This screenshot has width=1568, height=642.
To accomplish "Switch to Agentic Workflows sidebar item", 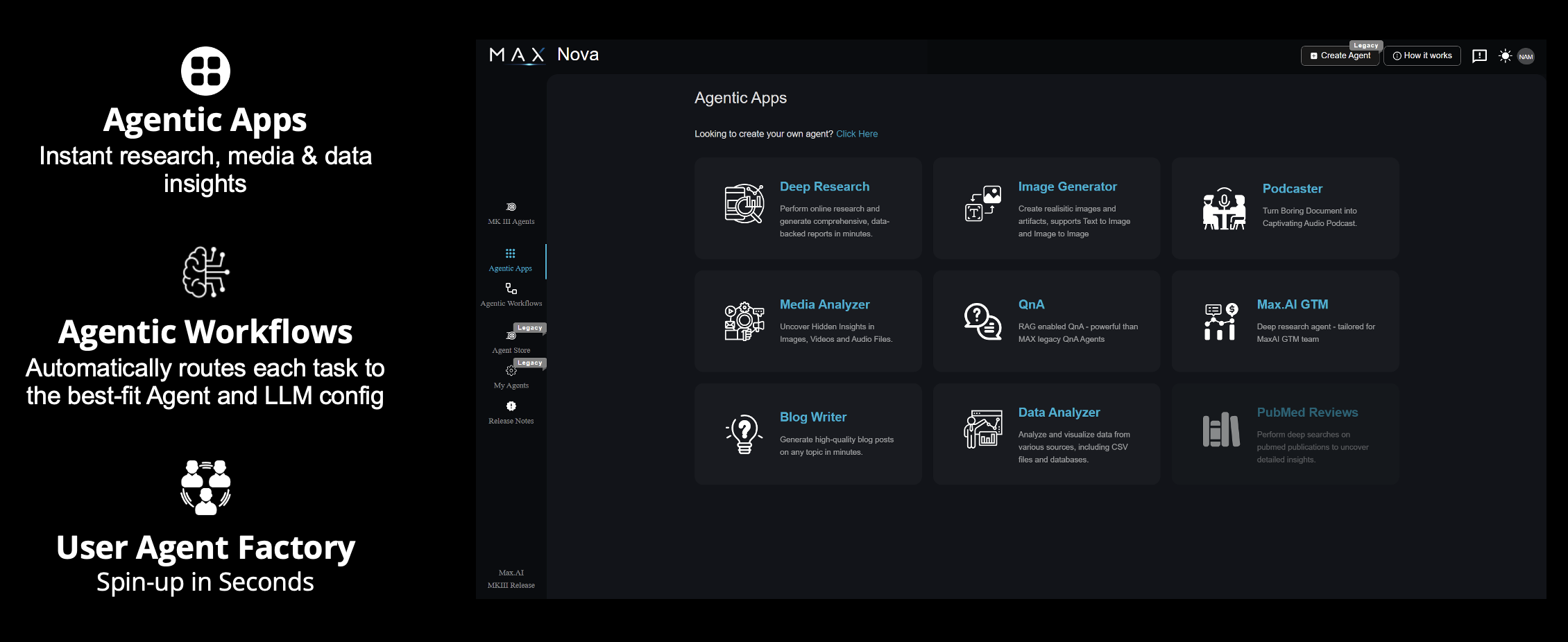I will click(511, 295).
